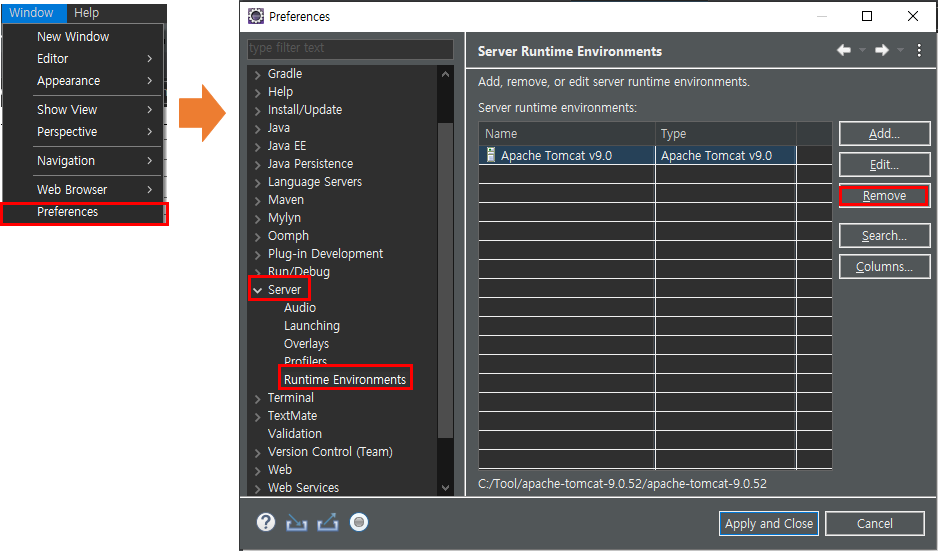Select Preferences in the Window menu
The width and height of the screenshot is (938, 551).
[x=83, y=212]
